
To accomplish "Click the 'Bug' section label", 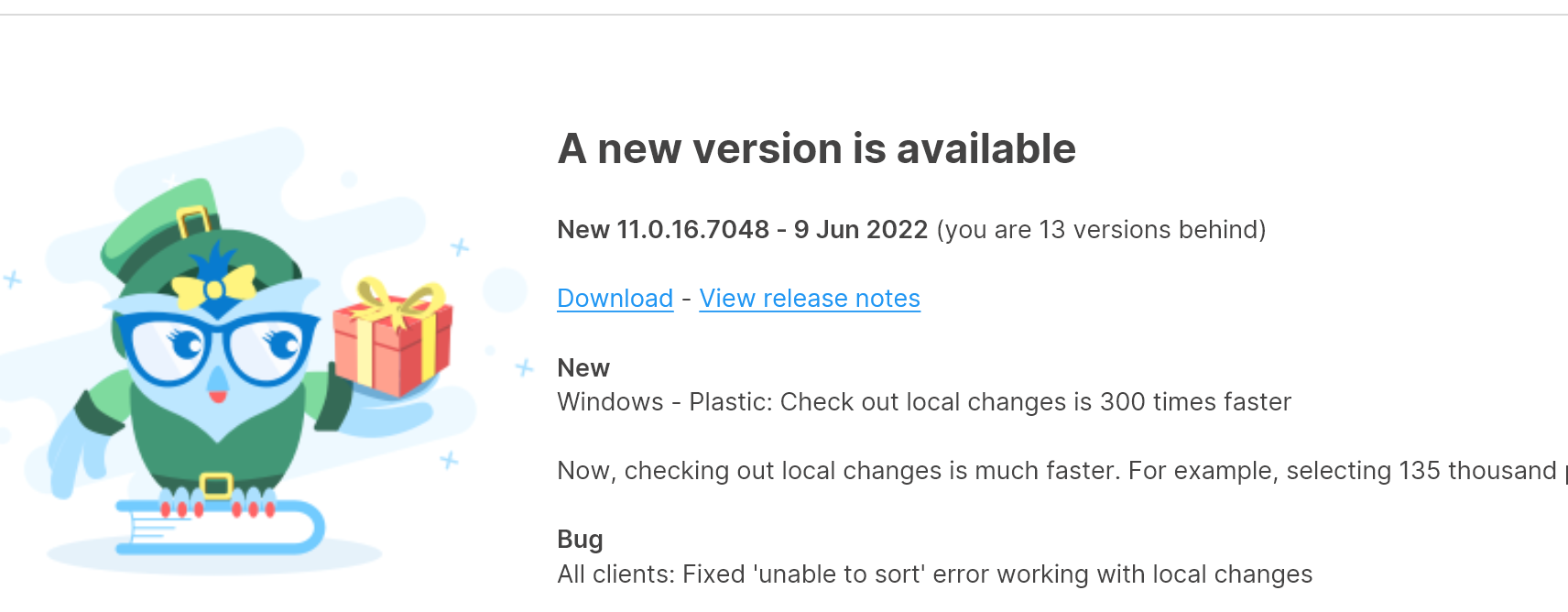I will (x=581, y=539).
